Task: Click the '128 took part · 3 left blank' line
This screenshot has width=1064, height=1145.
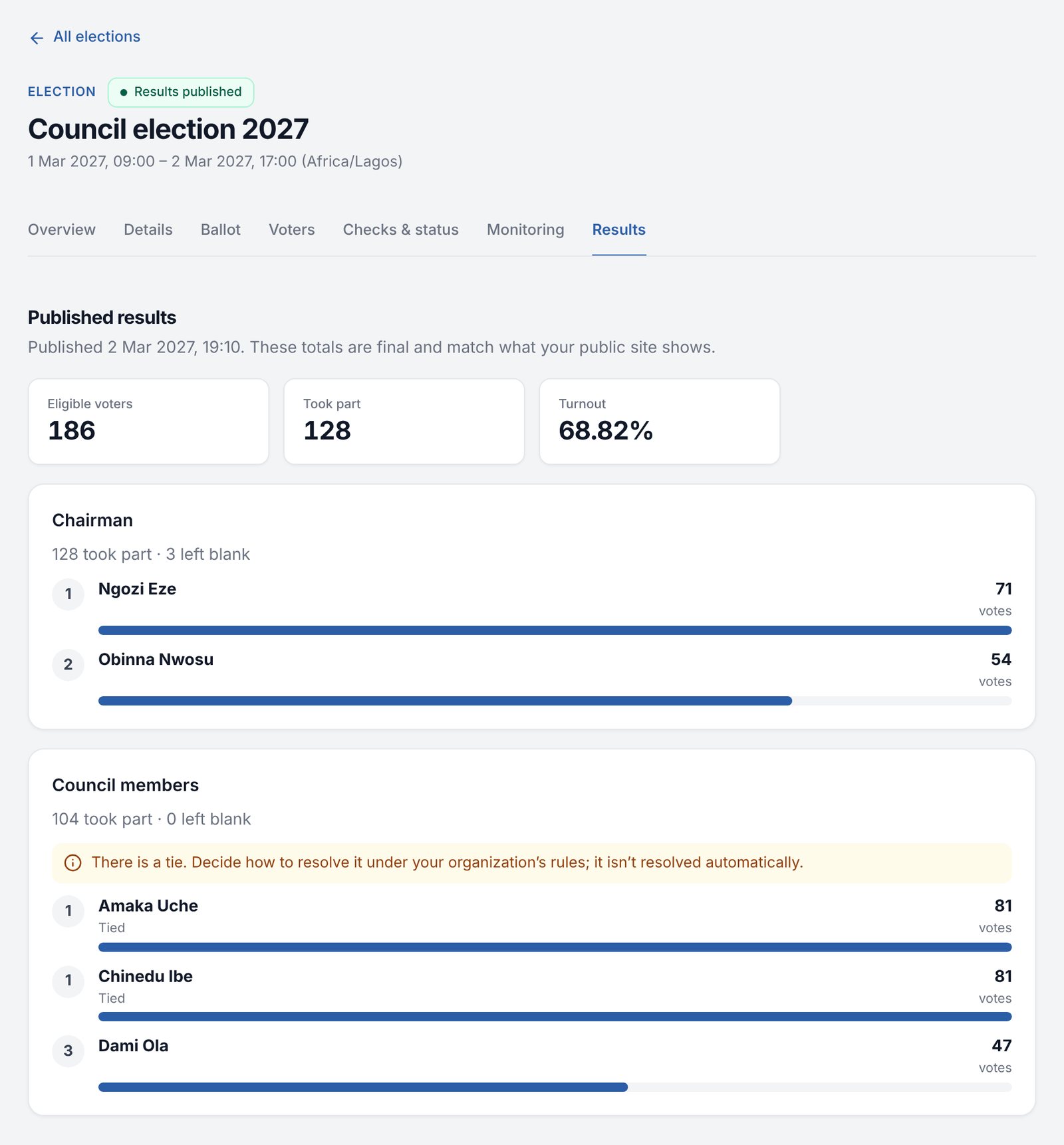Action: [x=151, y=555]
